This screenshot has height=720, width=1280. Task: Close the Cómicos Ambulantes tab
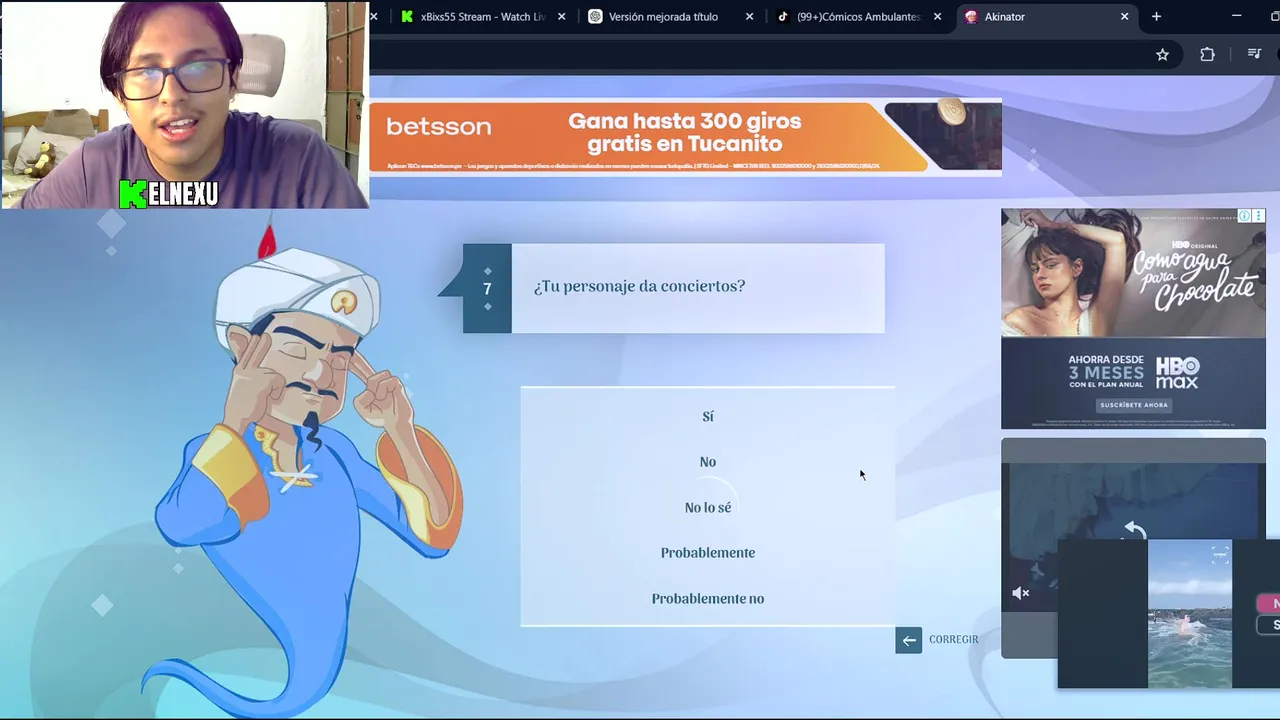937,17
